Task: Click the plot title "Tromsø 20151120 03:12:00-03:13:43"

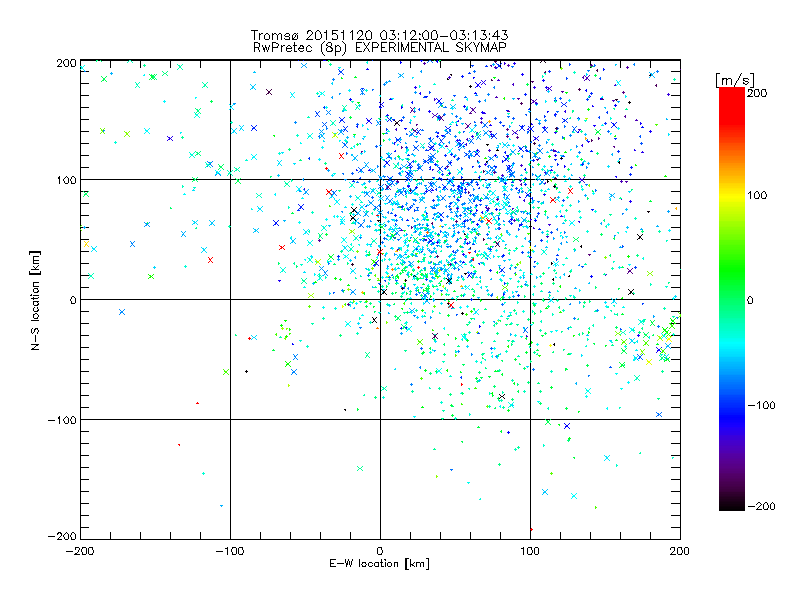Action: (x=379, y=35)
